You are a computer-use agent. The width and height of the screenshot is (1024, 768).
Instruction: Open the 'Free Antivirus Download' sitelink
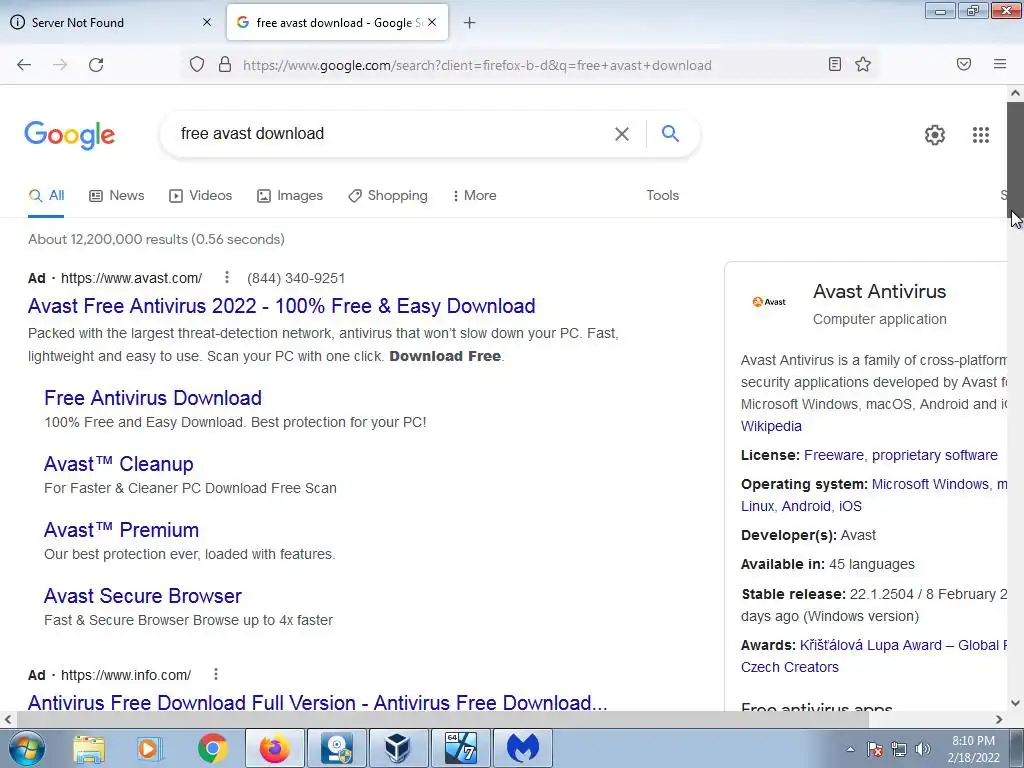(x=153, y=398)
